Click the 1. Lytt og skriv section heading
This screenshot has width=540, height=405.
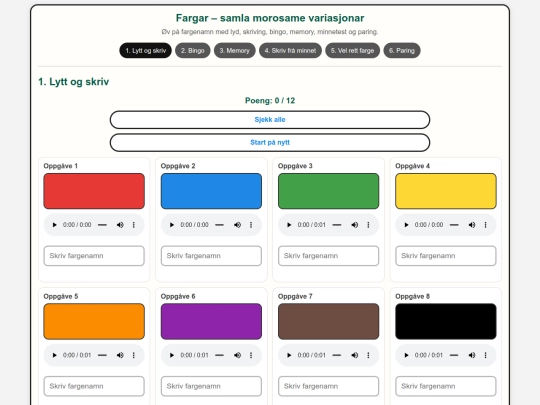coord(74,82)
